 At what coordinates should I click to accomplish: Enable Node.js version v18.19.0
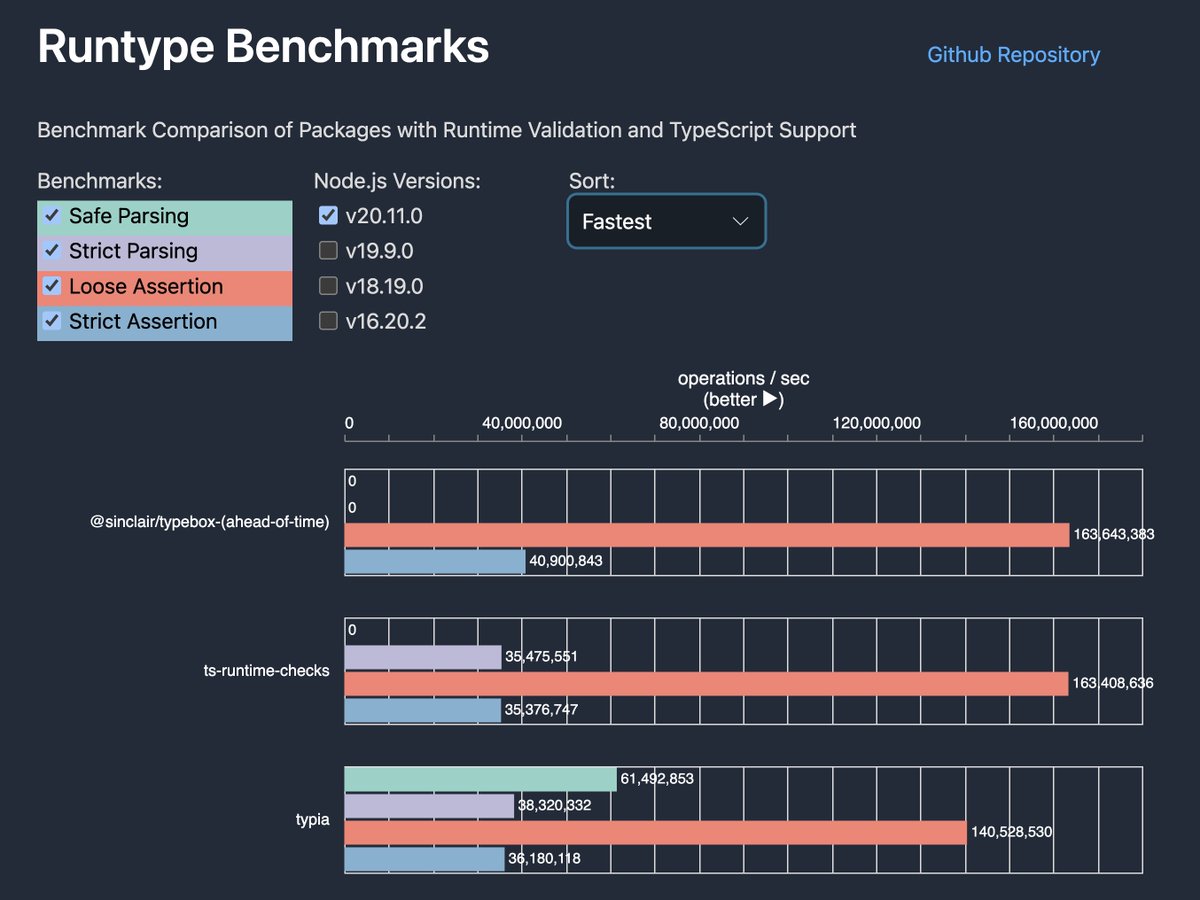328,286
